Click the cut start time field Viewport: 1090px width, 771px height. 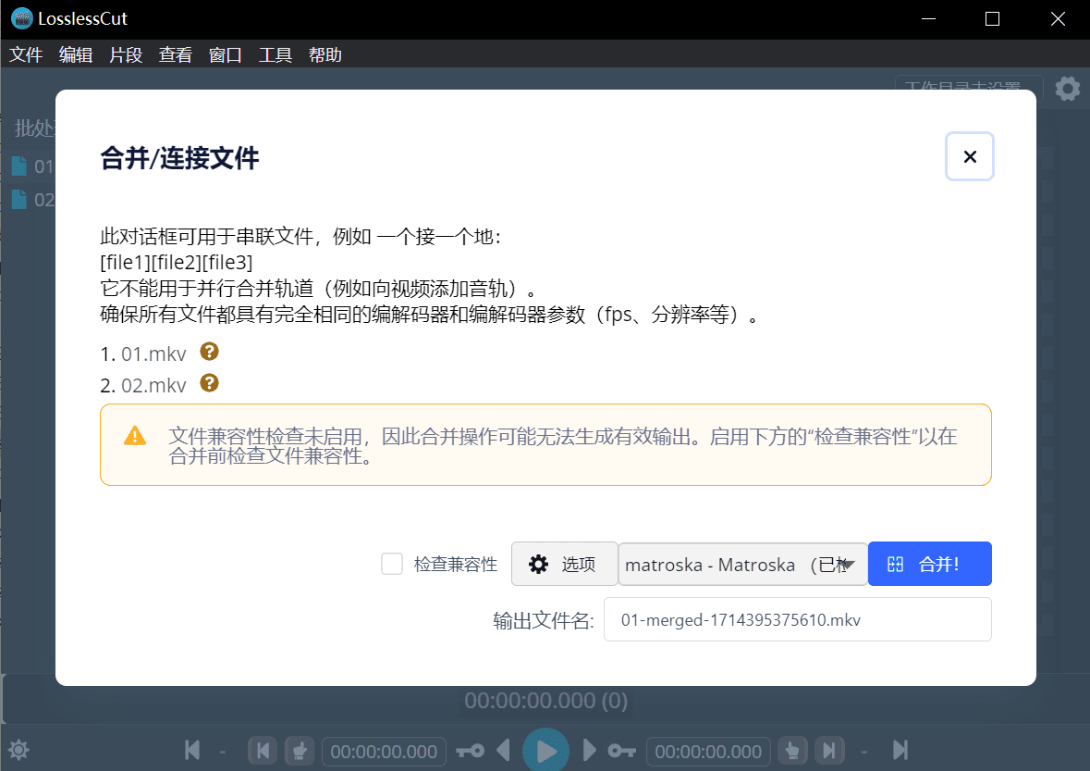coord(384,752)
